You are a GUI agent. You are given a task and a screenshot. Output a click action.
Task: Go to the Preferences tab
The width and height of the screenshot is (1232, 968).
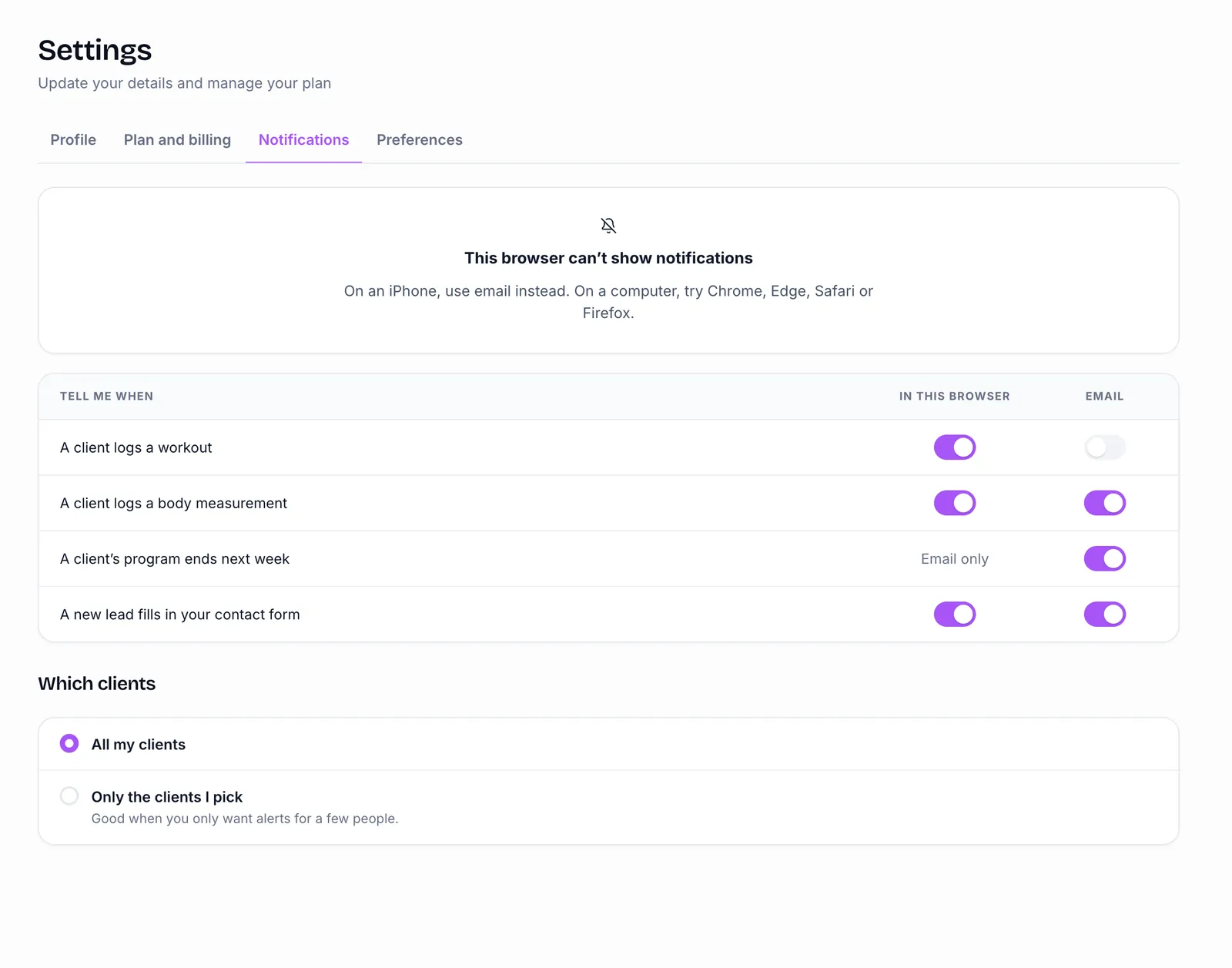(420, 140)
